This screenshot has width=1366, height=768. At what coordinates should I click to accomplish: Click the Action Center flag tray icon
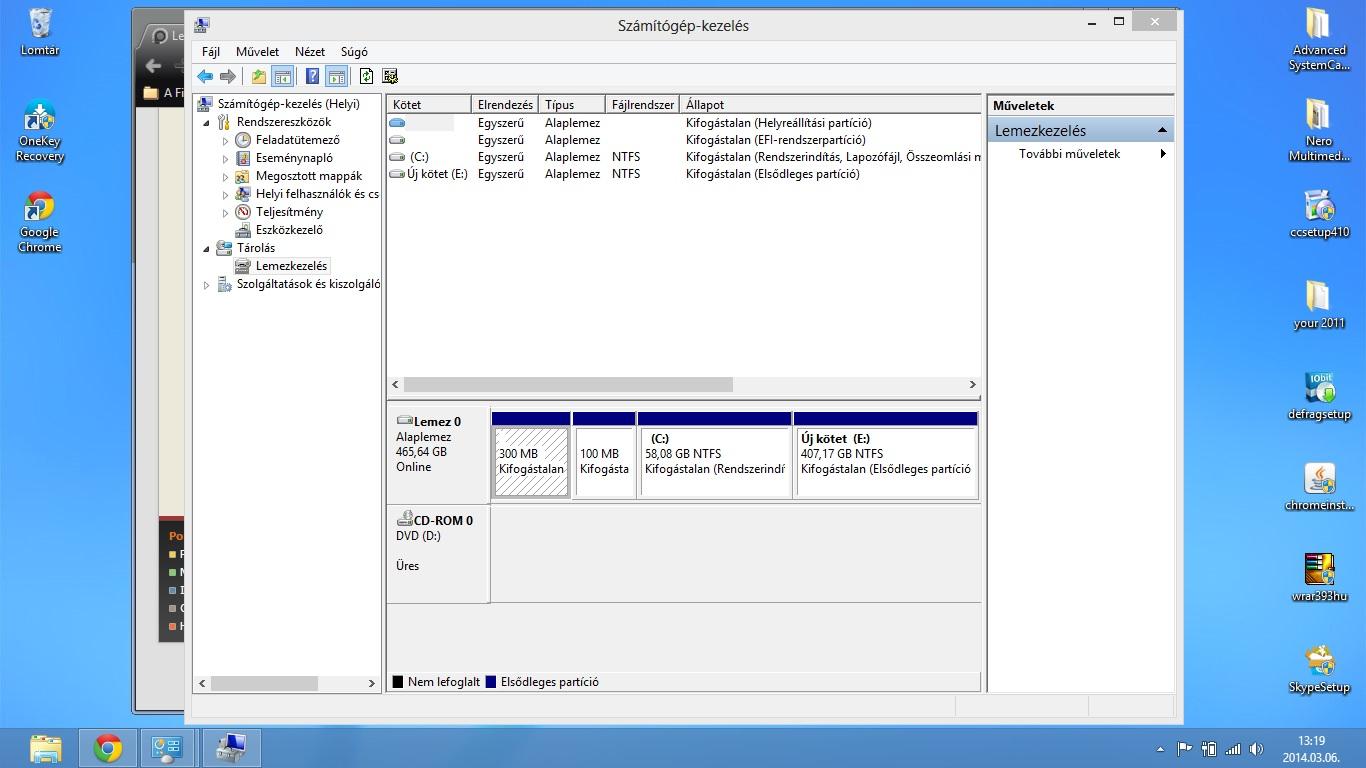tap(1184, 749)
